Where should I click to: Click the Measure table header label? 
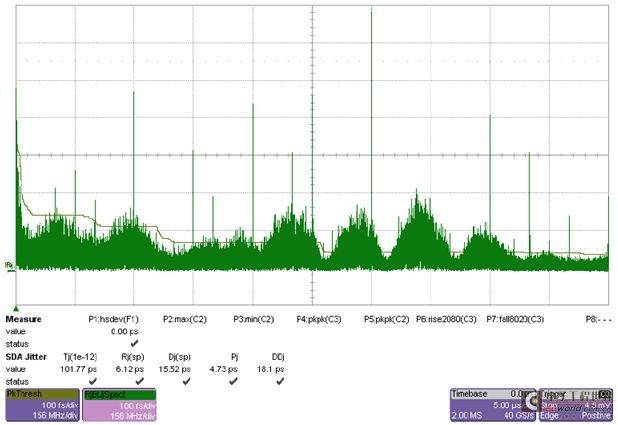[24, 319]
